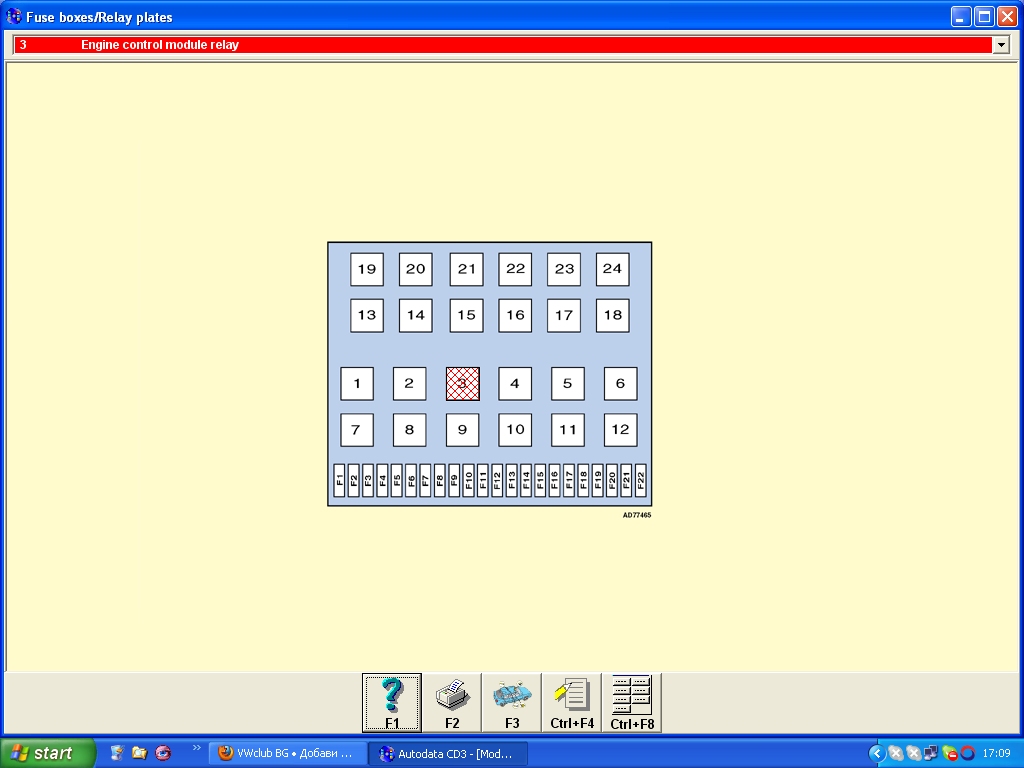
Task: Click the F3 car icon button
Action: coord(512,702)
